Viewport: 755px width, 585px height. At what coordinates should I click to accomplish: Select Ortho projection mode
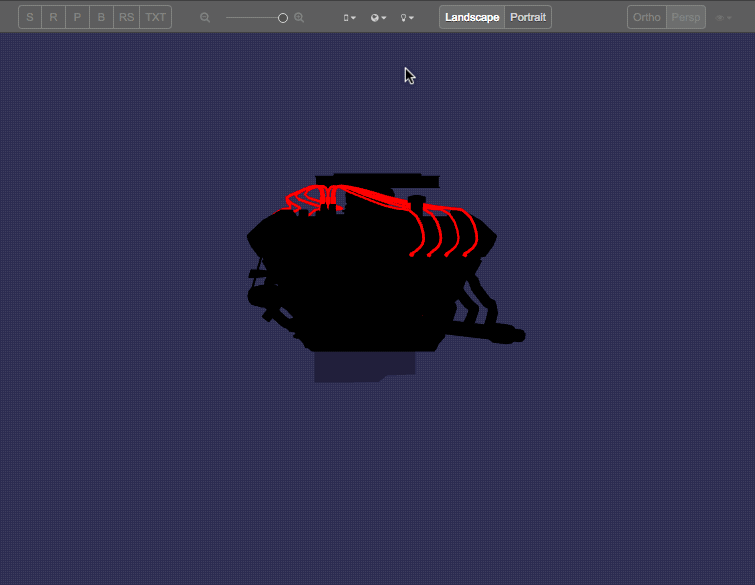647,17
